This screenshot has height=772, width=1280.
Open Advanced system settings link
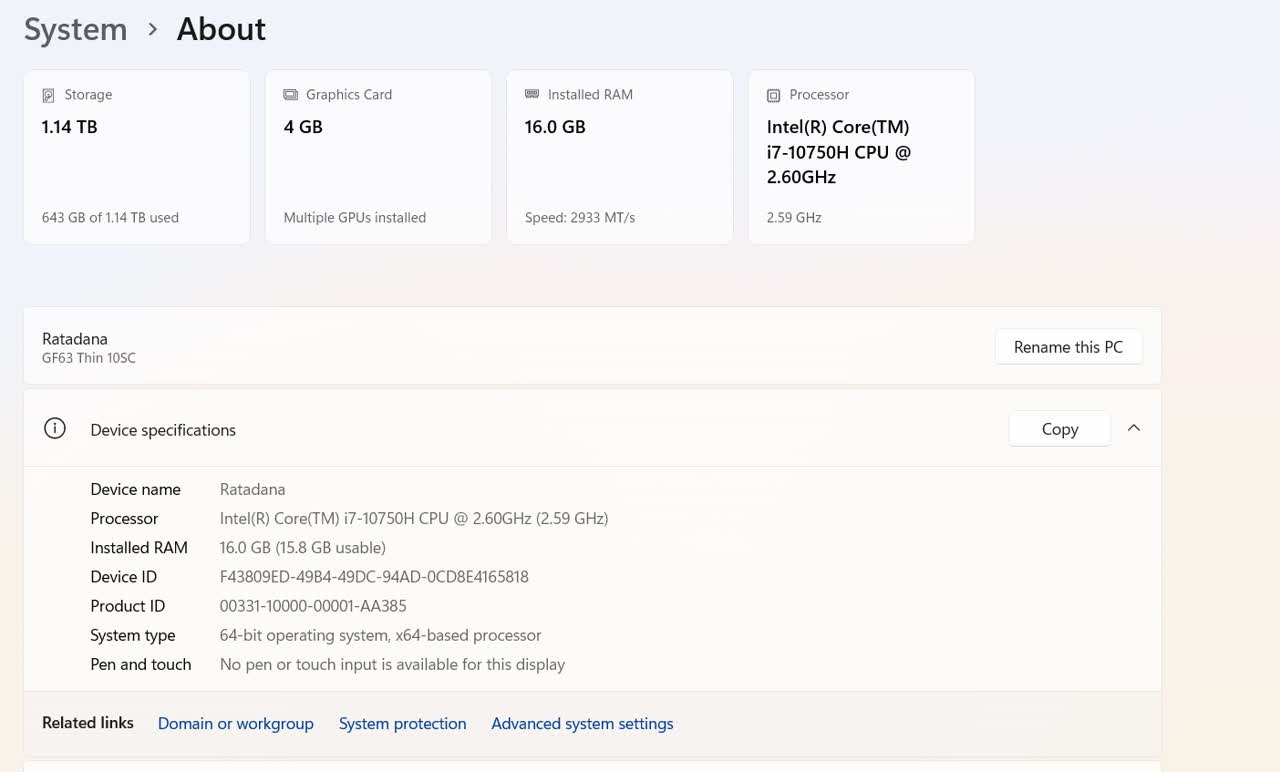pyautogui.click(x=582, y=723)
